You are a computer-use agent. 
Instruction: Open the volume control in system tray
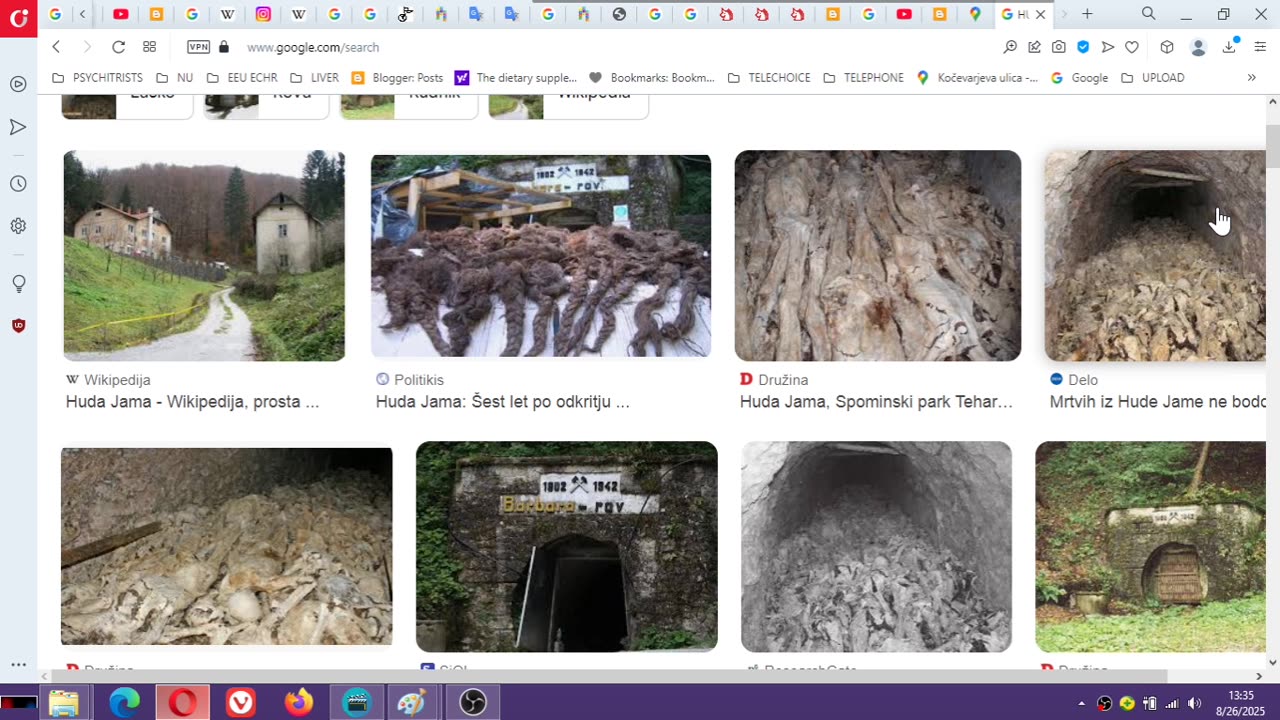click(x=1194, y=703)
